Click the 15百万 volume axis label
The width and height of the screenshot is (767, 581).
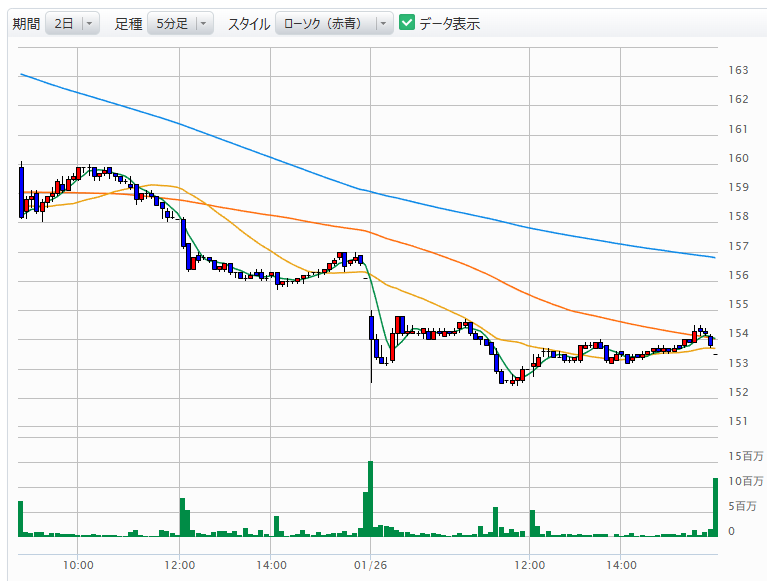(x=745, y=456)
